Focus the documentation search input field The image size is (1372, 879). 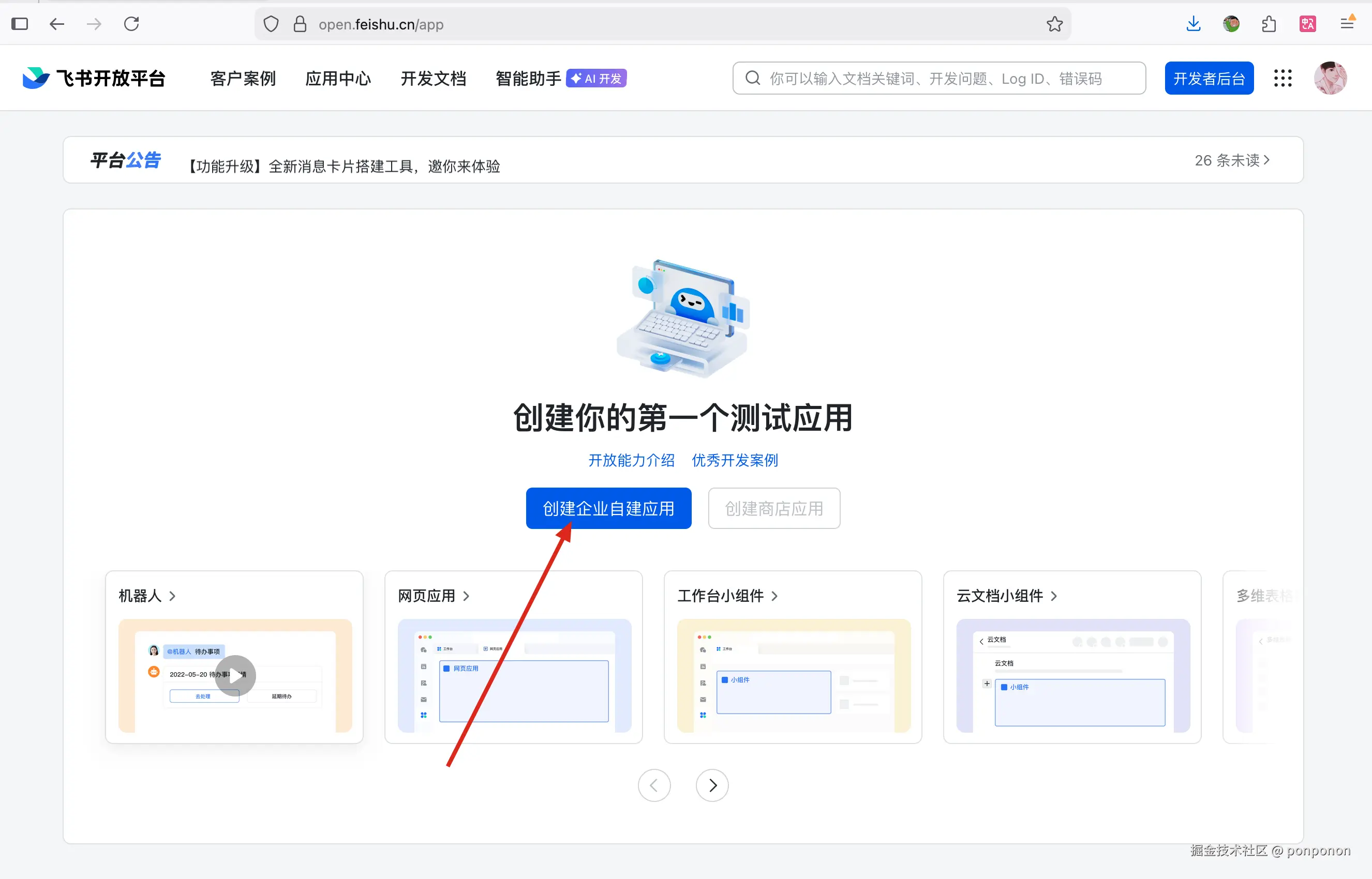939,78
